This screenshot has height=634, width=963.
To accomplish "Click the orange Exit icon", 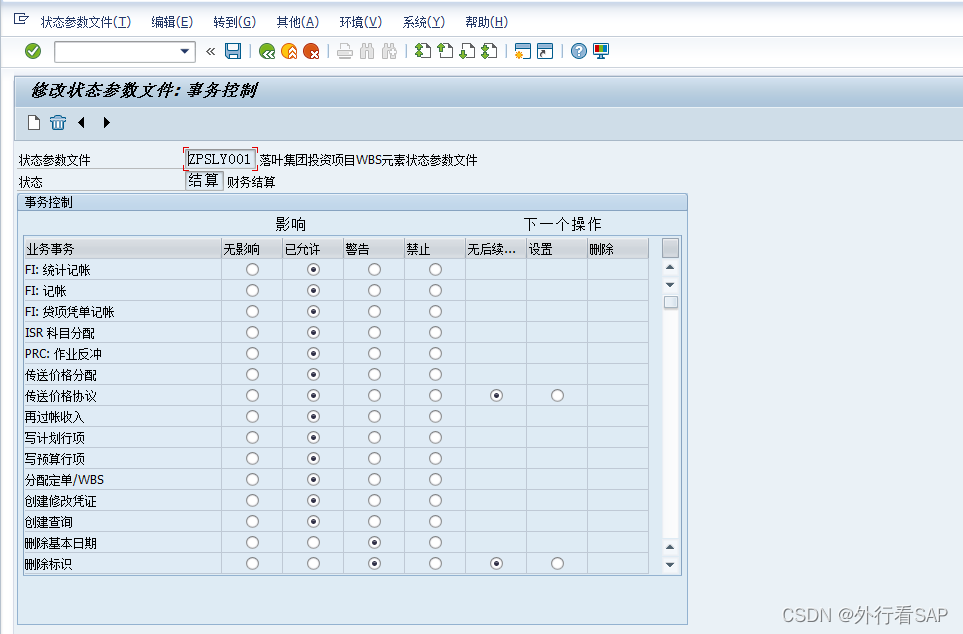I will [x=289, y=51].
